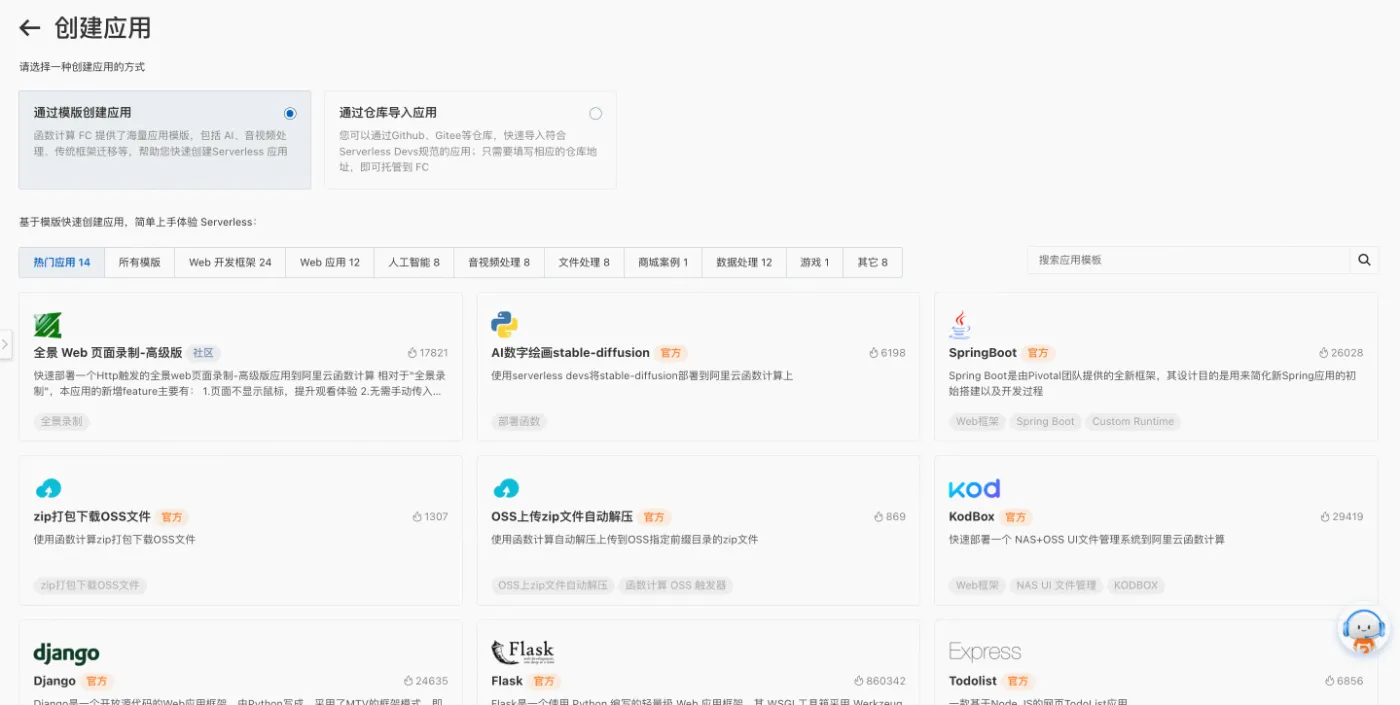Viewport: 1400px width, 705px height.
Task: Open the 文件处理 8 tab
Action: pos(584,263)
